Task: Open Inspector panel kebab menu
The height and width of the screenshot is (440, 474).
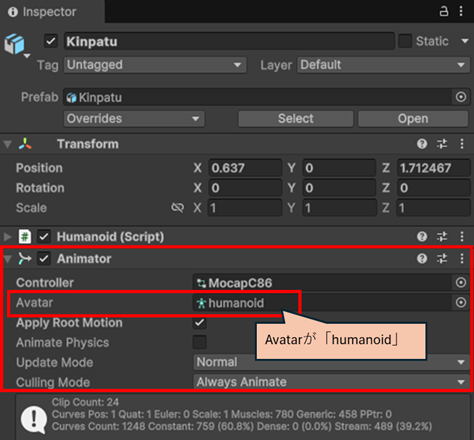Action: (461, 11)
